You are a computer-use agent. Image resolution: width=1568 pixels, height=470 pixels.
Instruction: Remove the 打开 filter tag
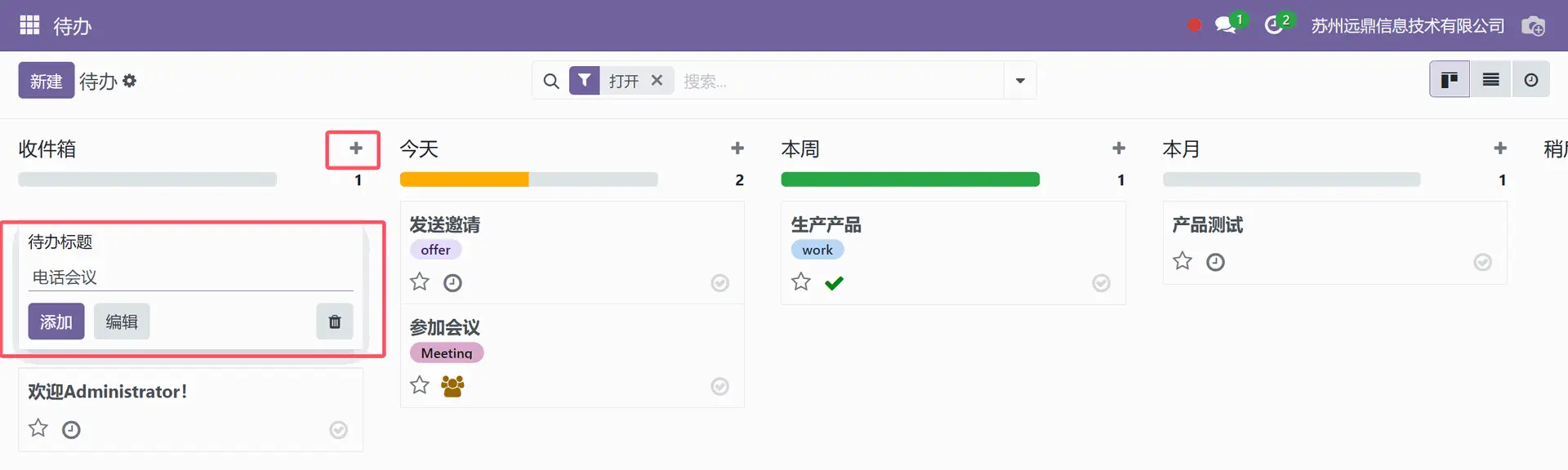[x=657, y=80]
